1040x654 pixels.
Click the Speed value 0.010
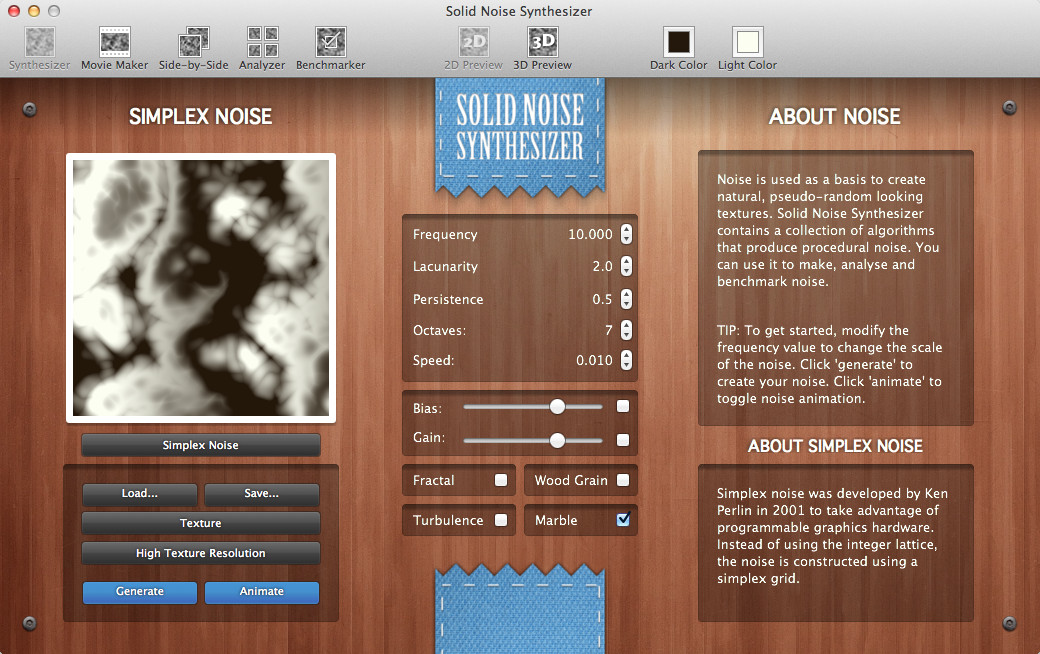594,360
